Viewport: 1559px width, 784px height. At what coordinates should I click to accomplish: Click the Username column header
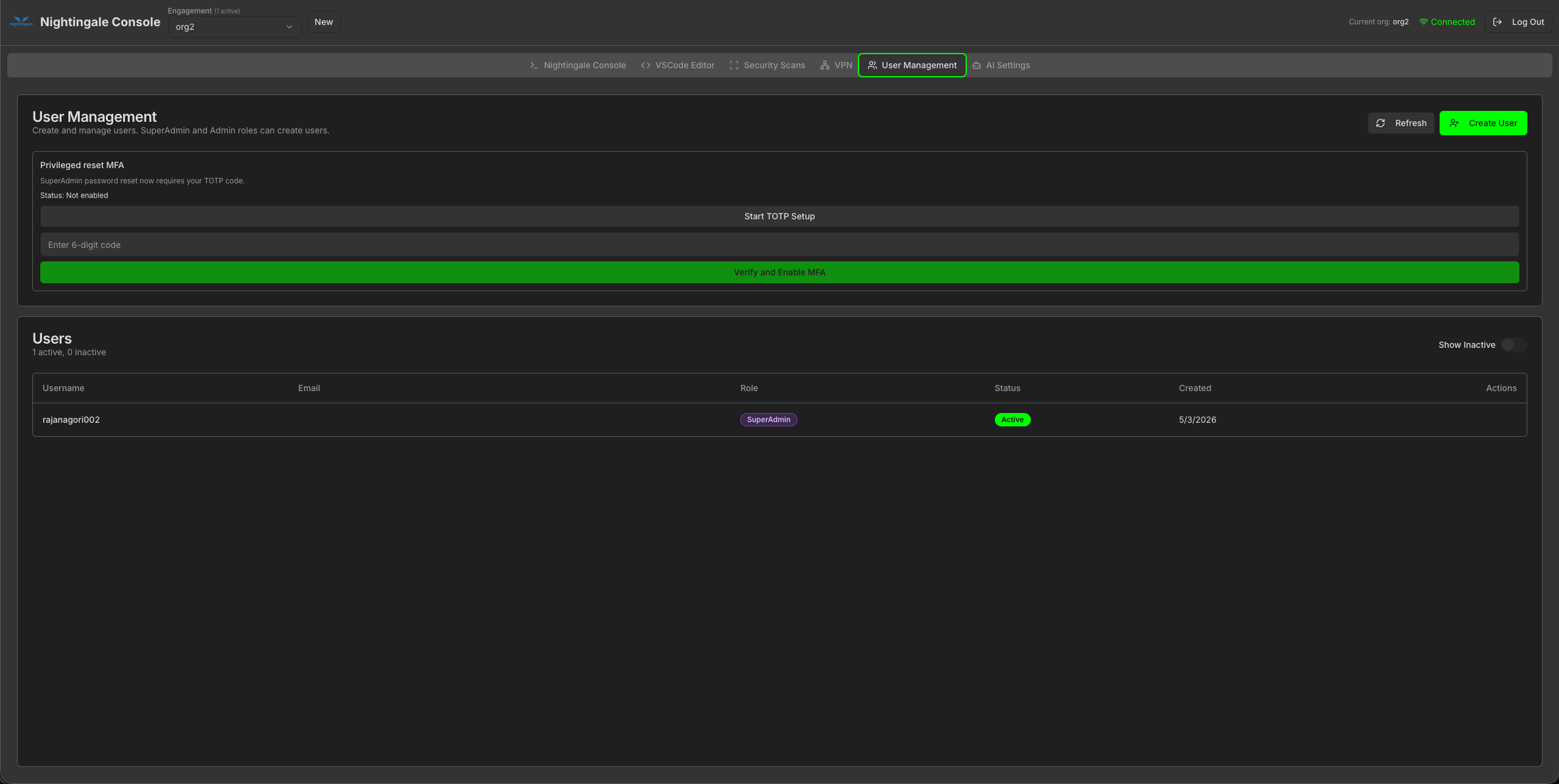63,388
